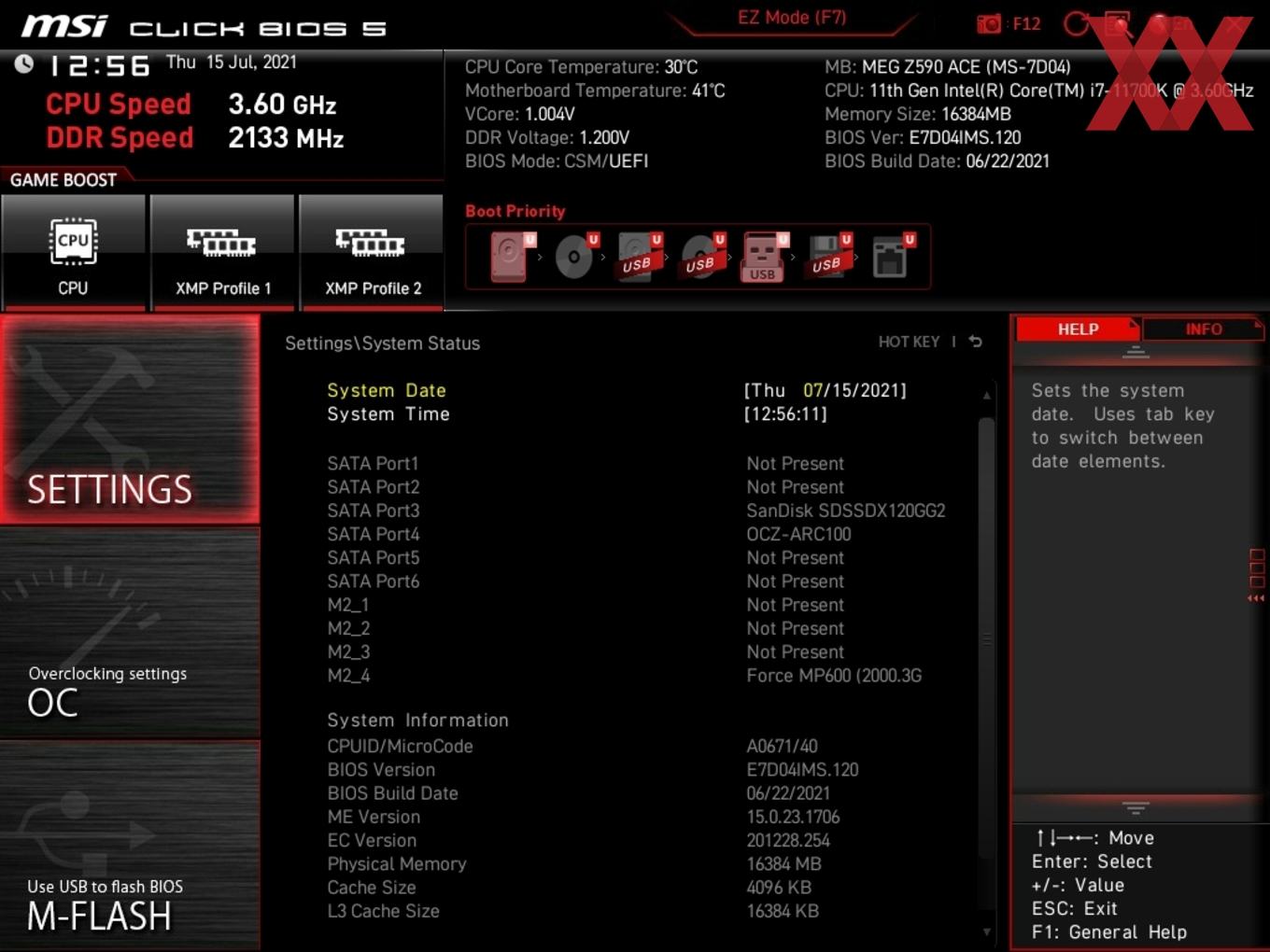Select the USB optical drive boot icon
This screenshot has width=1270, height=952.
(702, 256)
